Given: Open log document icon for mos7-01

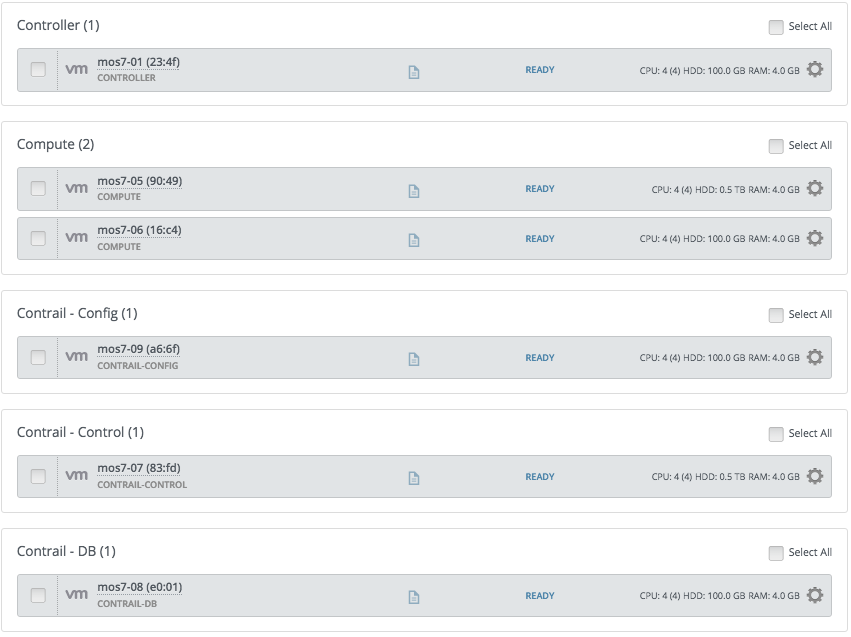Looking at the screenshot, I should pyautogui.click(x=414, y=72).
